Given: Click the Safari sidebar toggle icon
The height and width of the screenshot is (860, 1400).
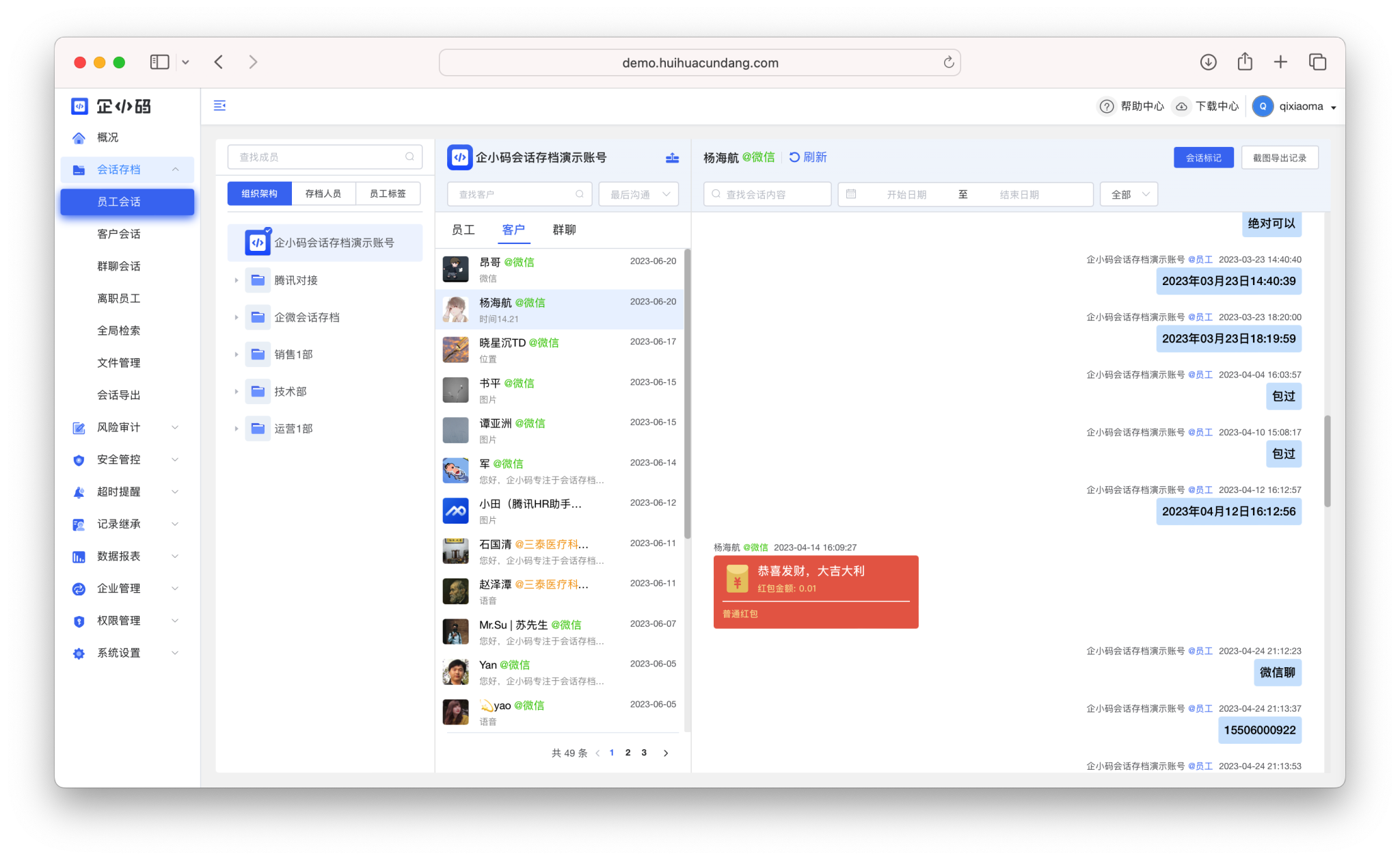Looking at the screenshot, I should point(159,62).
